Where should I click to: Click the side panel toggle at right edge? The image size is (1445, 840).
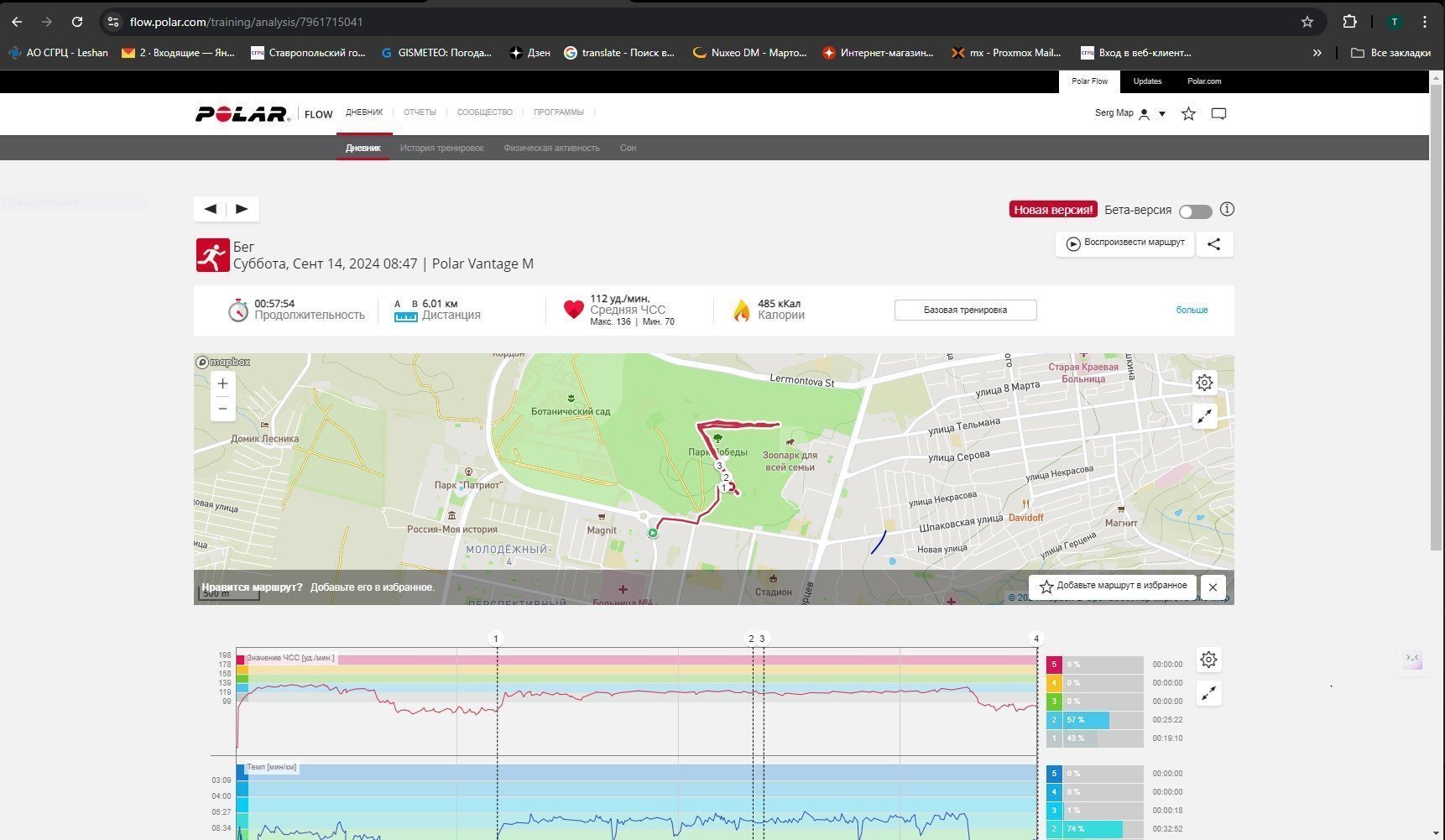tap(1412, 659)
